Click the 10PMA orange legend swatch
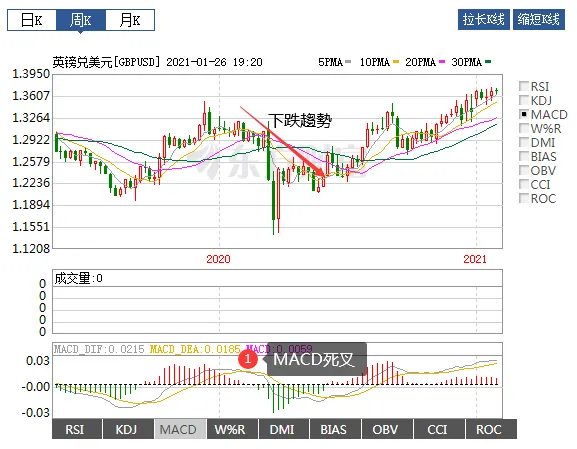Image resolution: width=577 pixels, height=449 pixels. click(x=396, y=62)
